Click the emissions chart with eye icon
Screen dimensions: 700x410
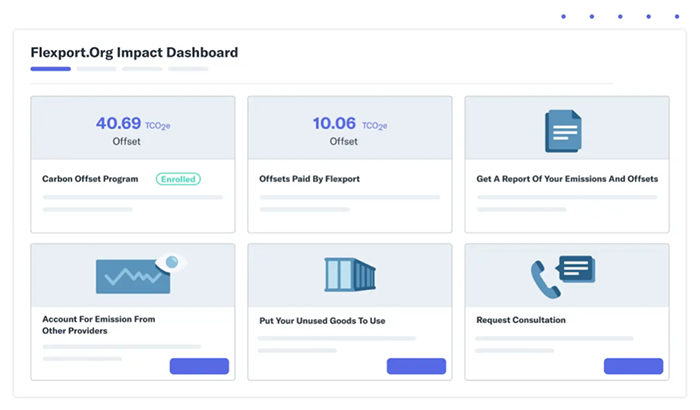pos(141,273)
